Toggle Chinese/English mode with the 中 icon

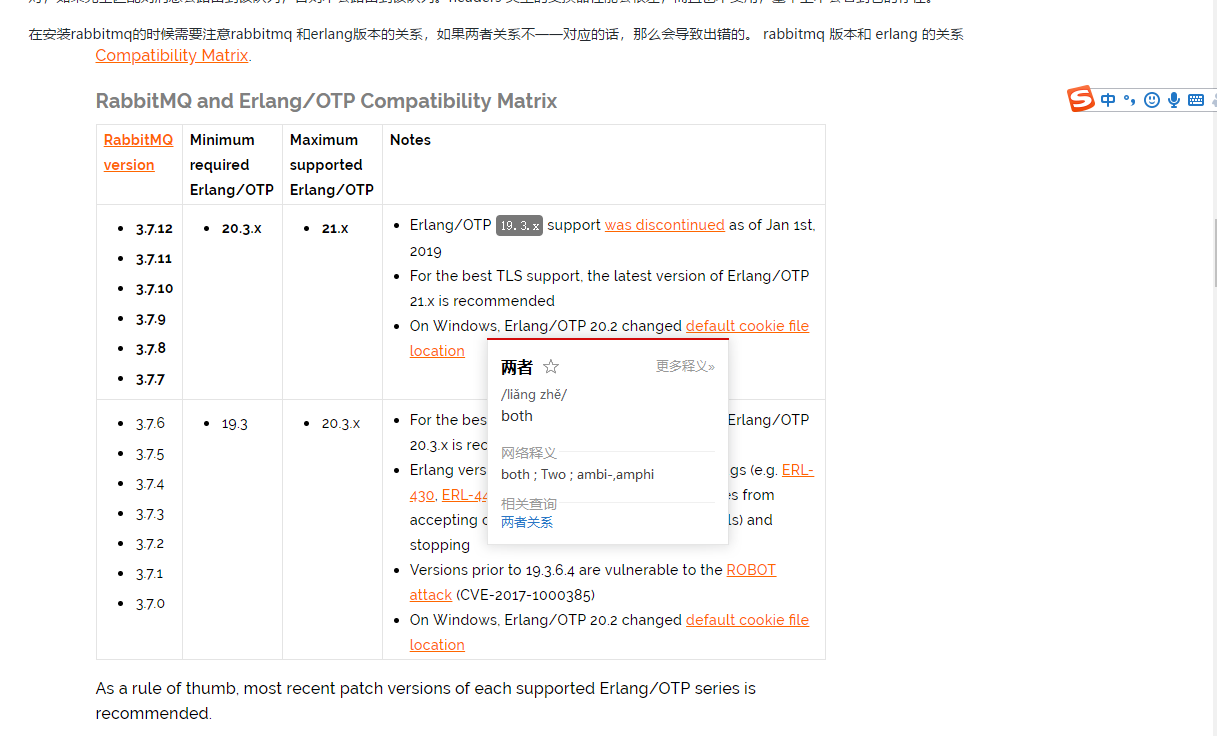tap(1107, 100)
